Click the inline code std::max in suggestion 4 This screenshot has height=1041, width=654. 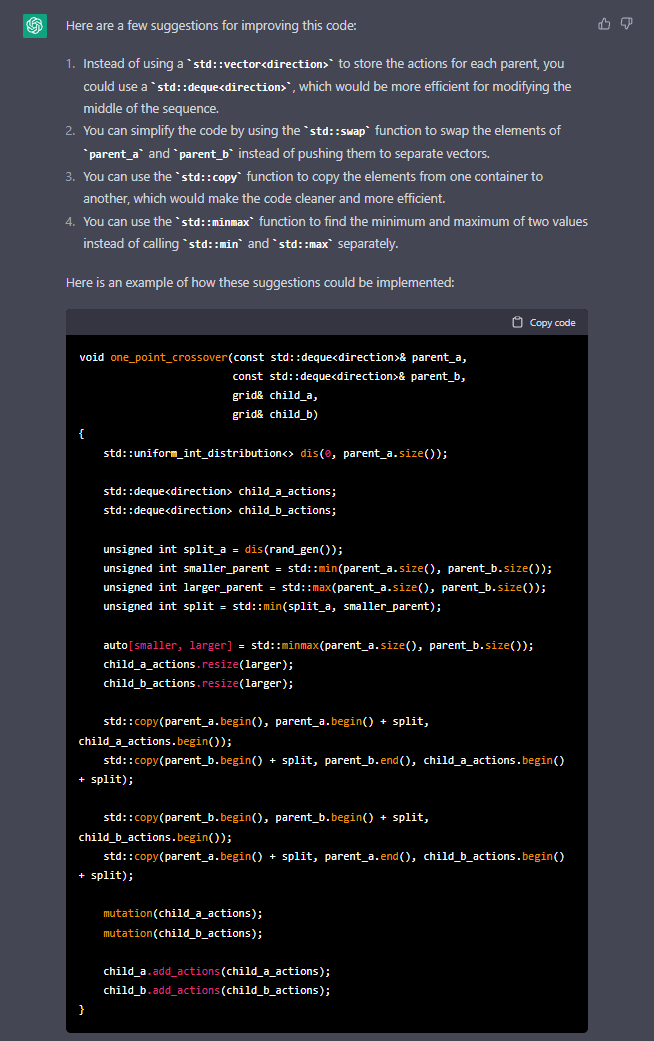tap(303, 244)
